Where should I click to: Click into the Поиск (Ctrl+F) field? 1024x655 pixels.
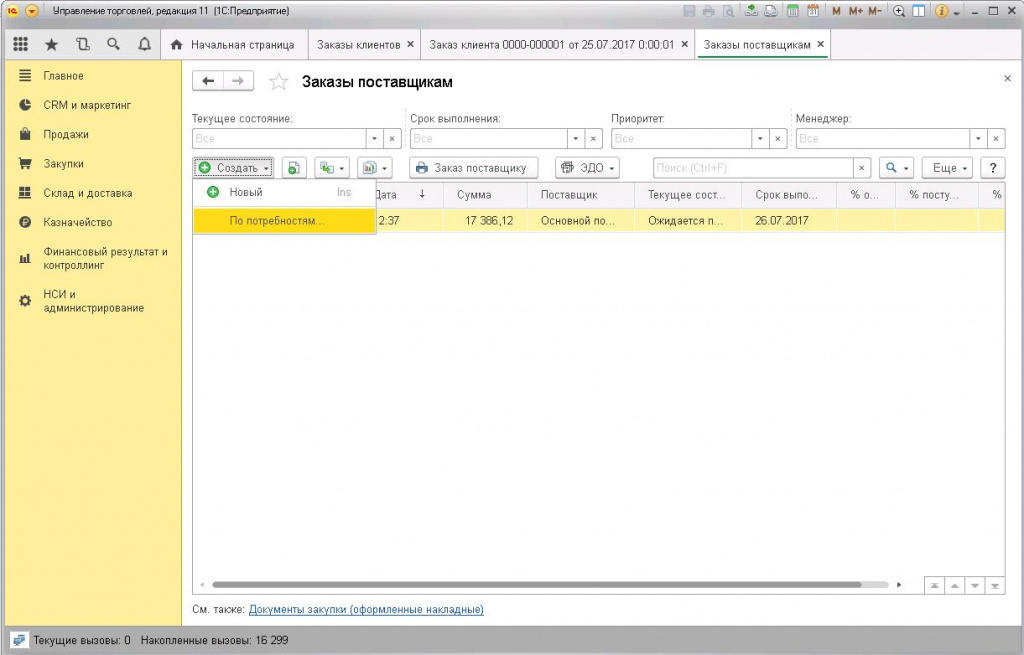753,168
